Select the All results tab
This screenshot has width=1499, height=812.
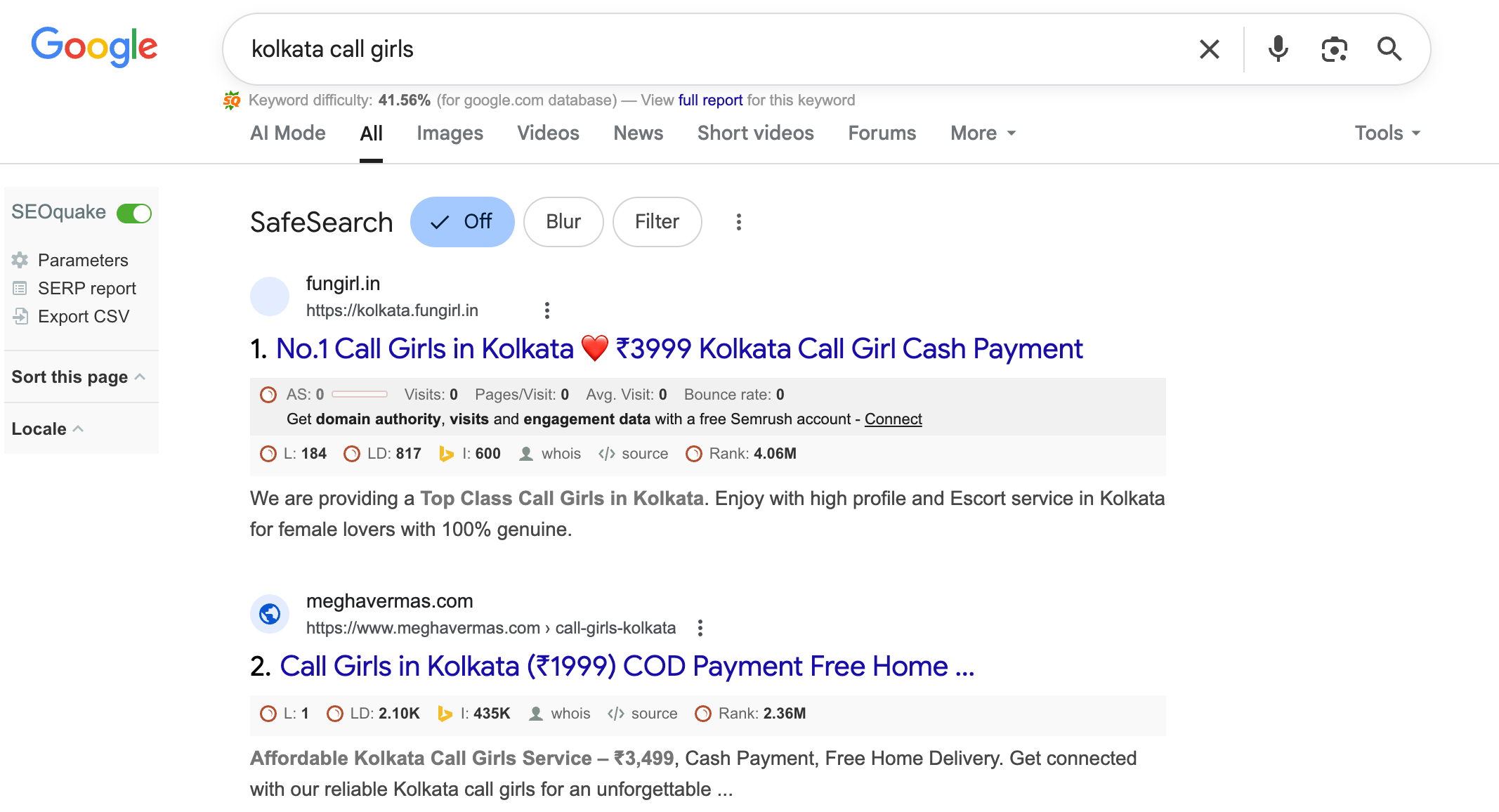pos(371,133)
